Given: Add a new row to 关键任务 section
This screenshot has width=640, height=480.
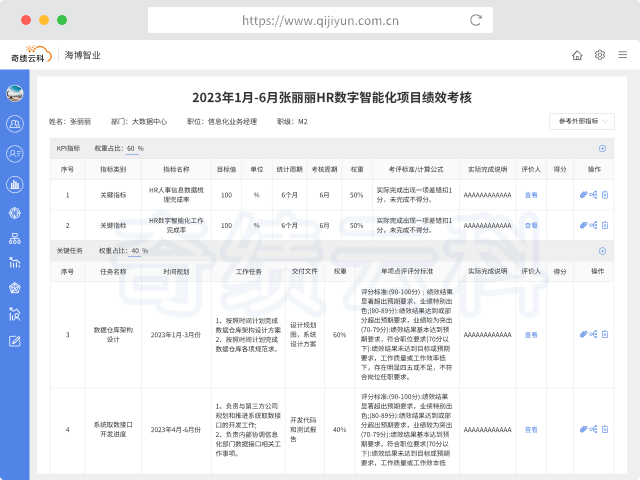Looking at the screenshot, I should point(602,251).
